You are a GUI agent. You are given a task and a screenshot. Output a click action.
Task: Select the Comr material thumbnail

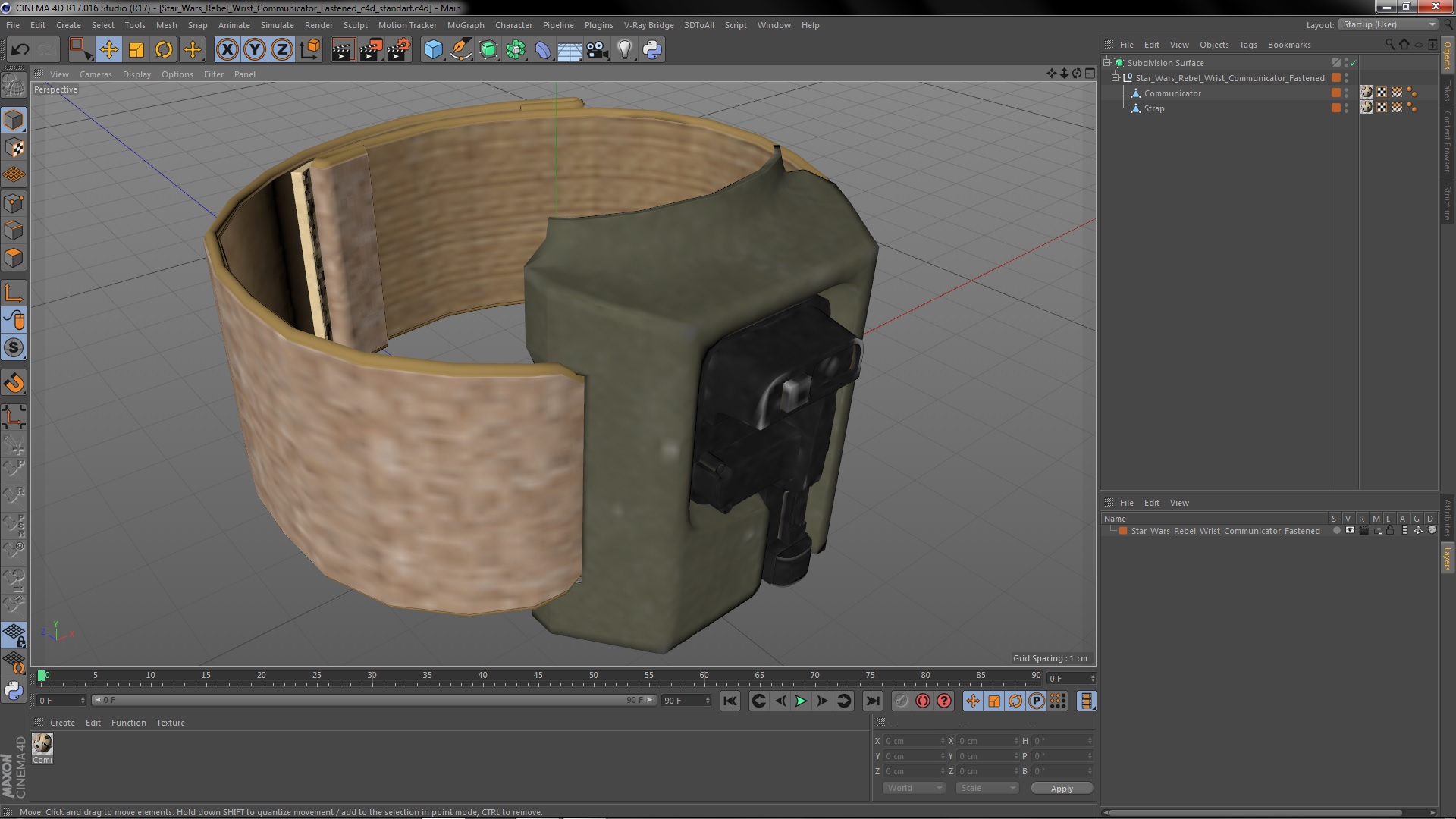point(42,748)
